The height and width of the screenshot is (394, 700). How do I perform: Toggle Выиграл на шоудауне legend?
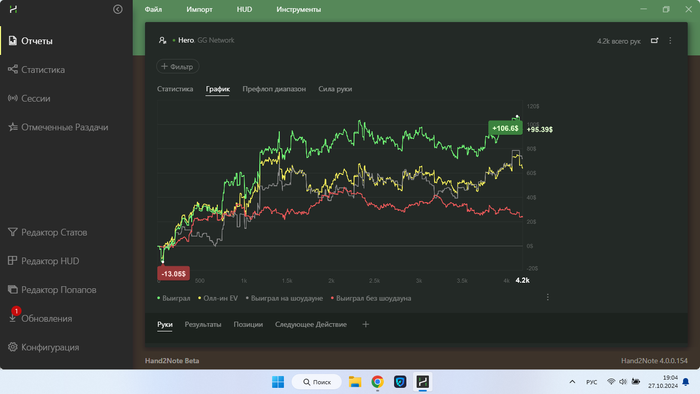(284, 298)
